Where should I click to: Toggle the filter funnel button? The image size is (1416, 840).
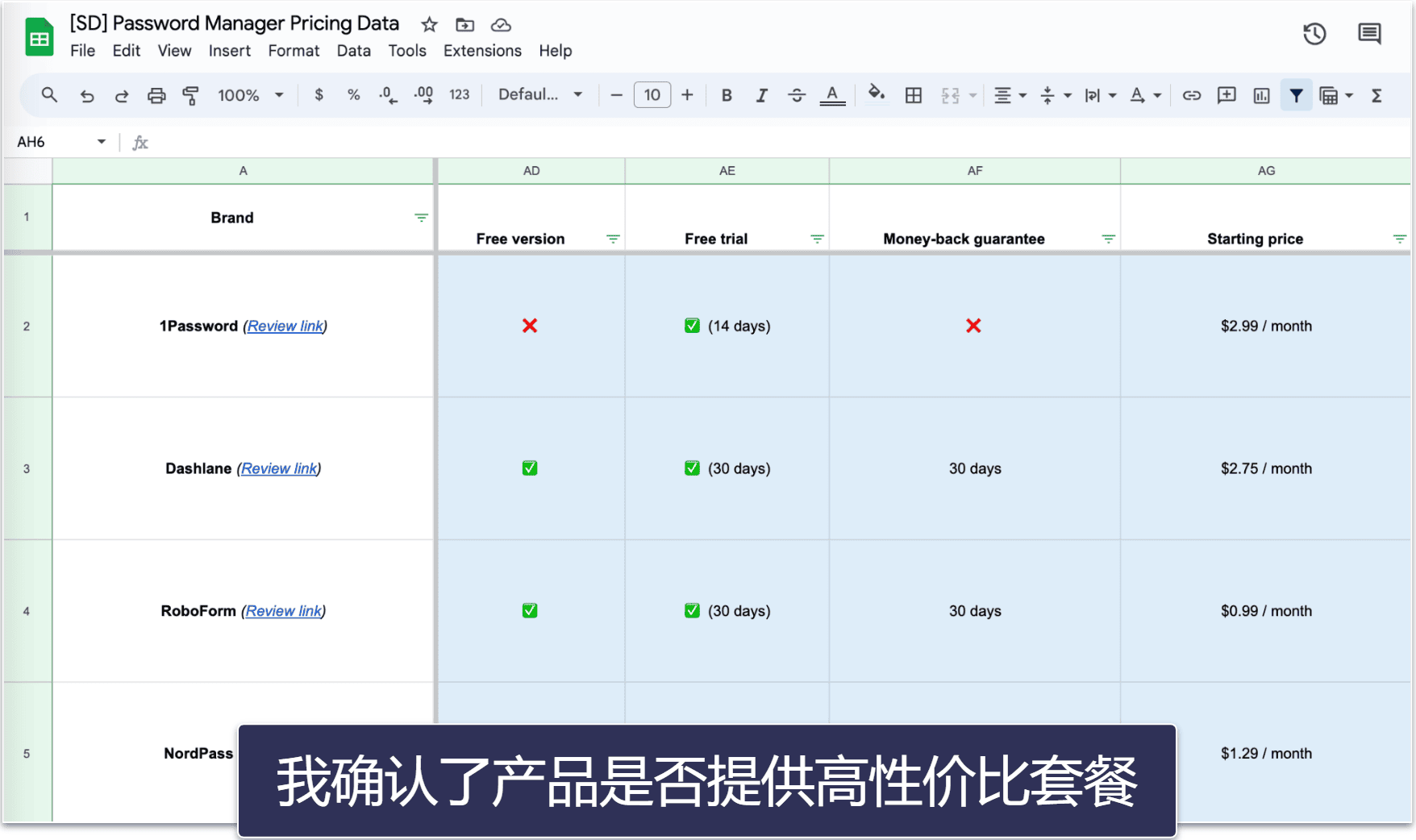point(1296,95)
